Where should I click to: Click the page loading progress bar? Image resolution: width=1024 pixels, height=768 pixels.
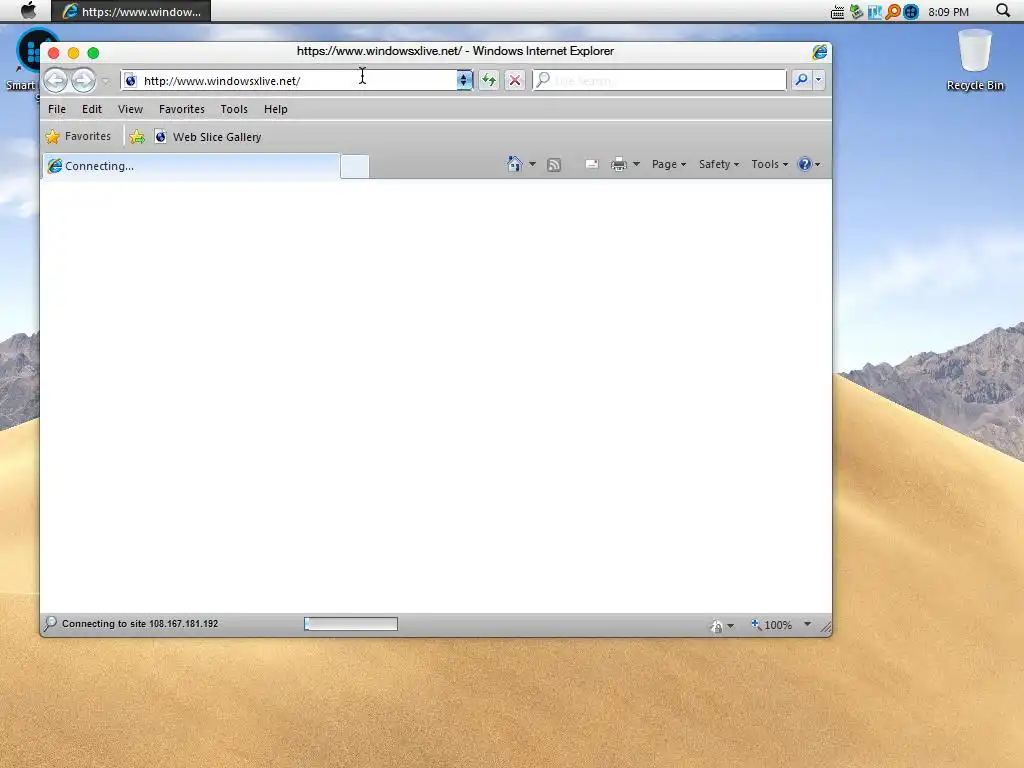[x=351, y=624]
